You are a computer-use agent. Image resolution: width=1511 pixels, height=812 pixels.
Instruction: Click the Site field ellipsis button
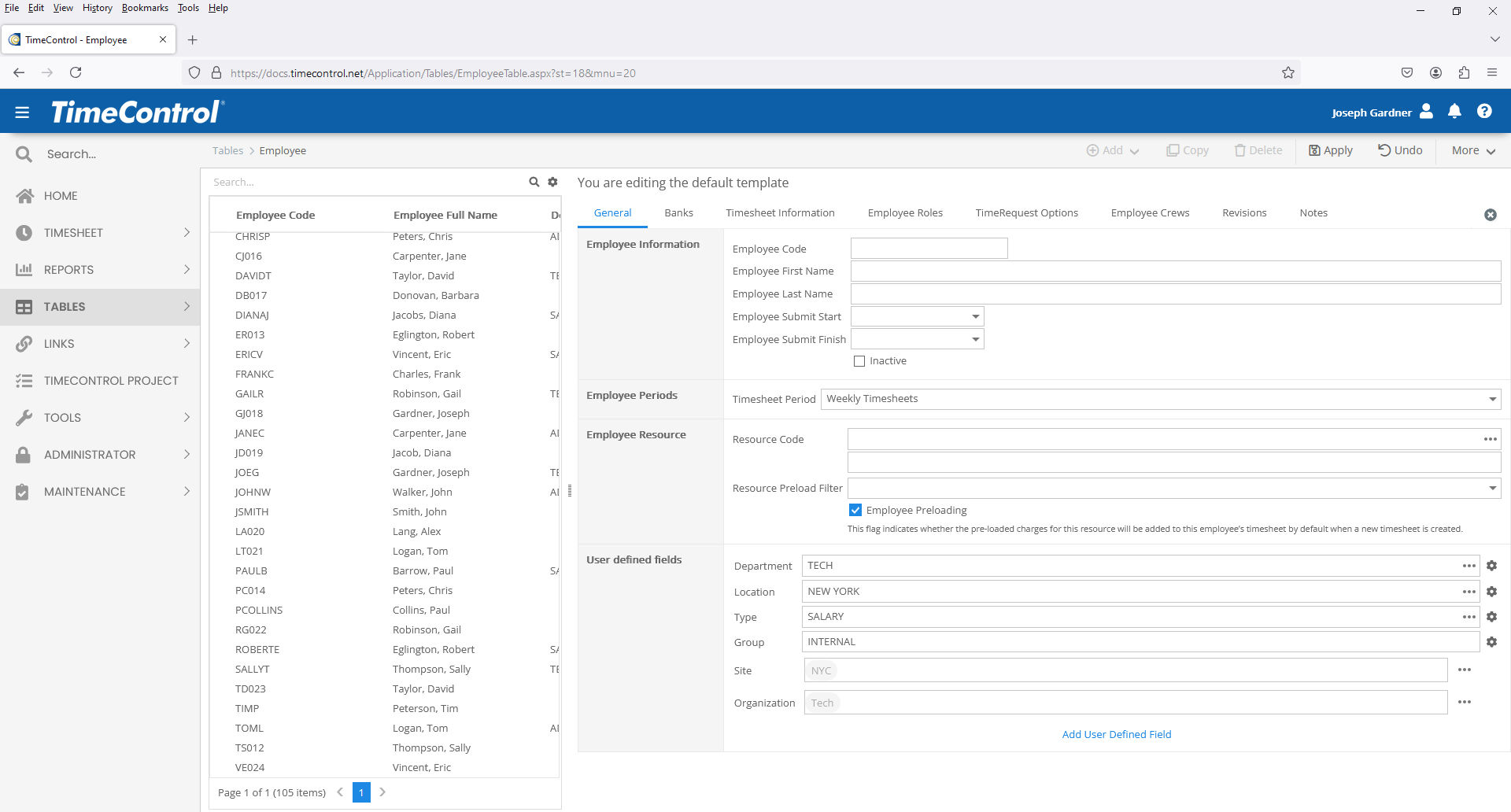1464,670
